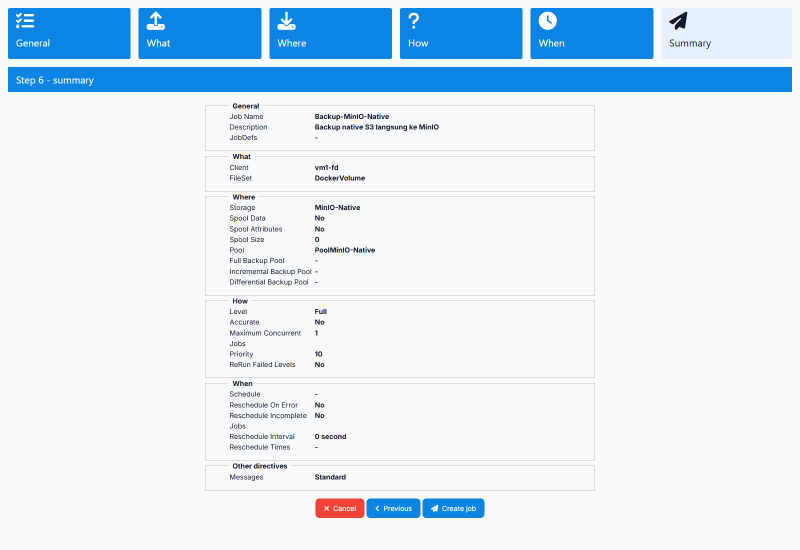Click the Differential Backup Pool label
Viewport: 800px width, 550px height.
(269, 282)
